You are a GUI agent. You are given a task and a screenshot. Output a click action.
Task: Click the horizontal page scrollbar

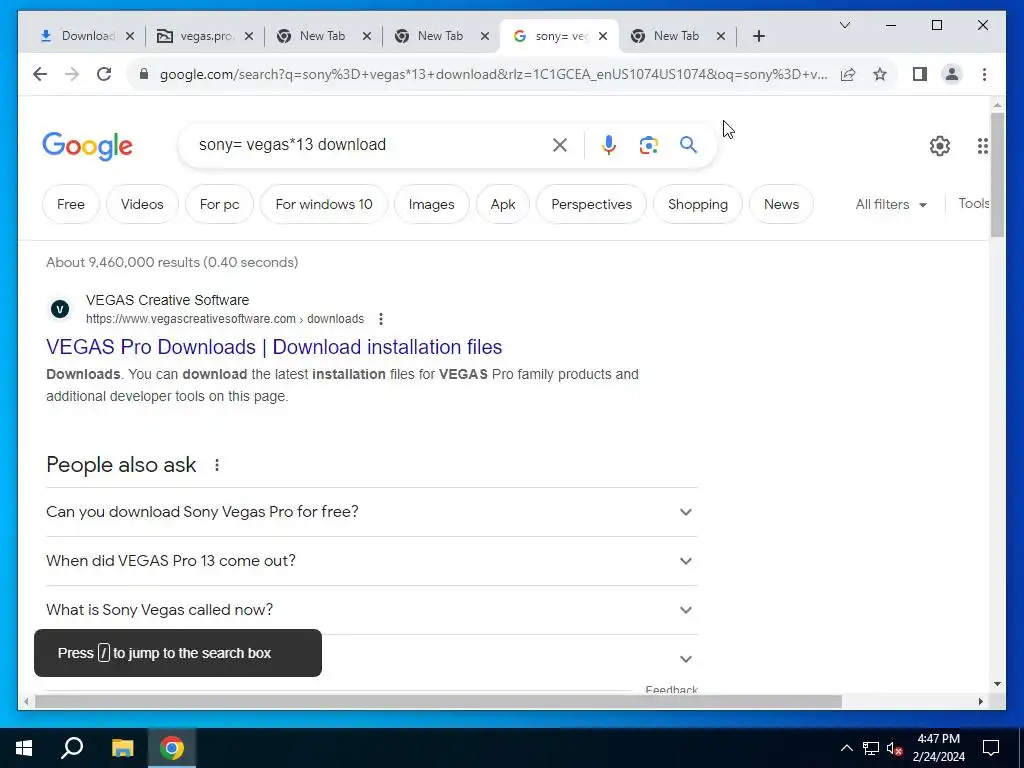438,701
